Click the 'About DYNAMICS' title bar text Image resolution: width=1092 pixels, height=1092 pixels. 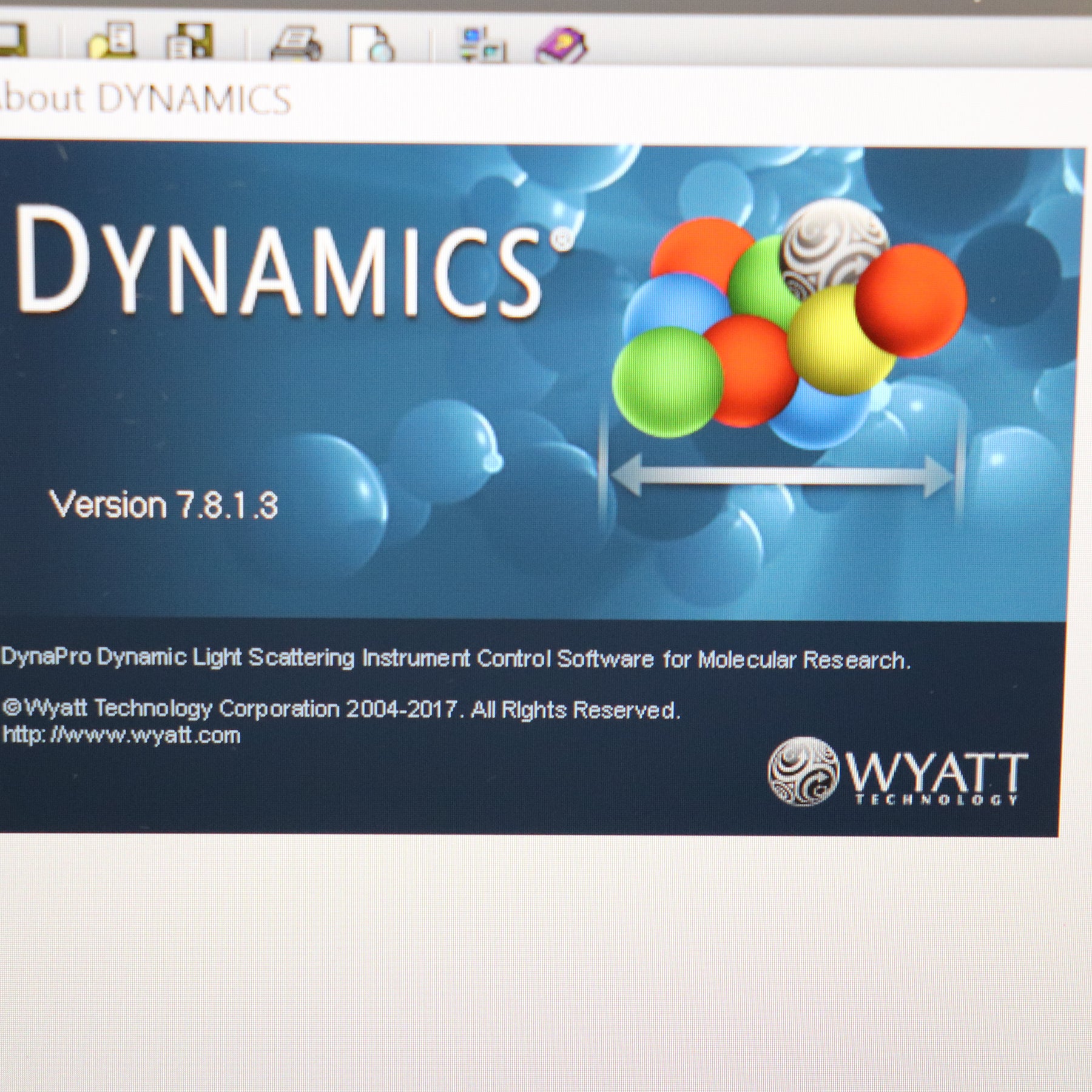pyautogui.click(x=144, y=99)
